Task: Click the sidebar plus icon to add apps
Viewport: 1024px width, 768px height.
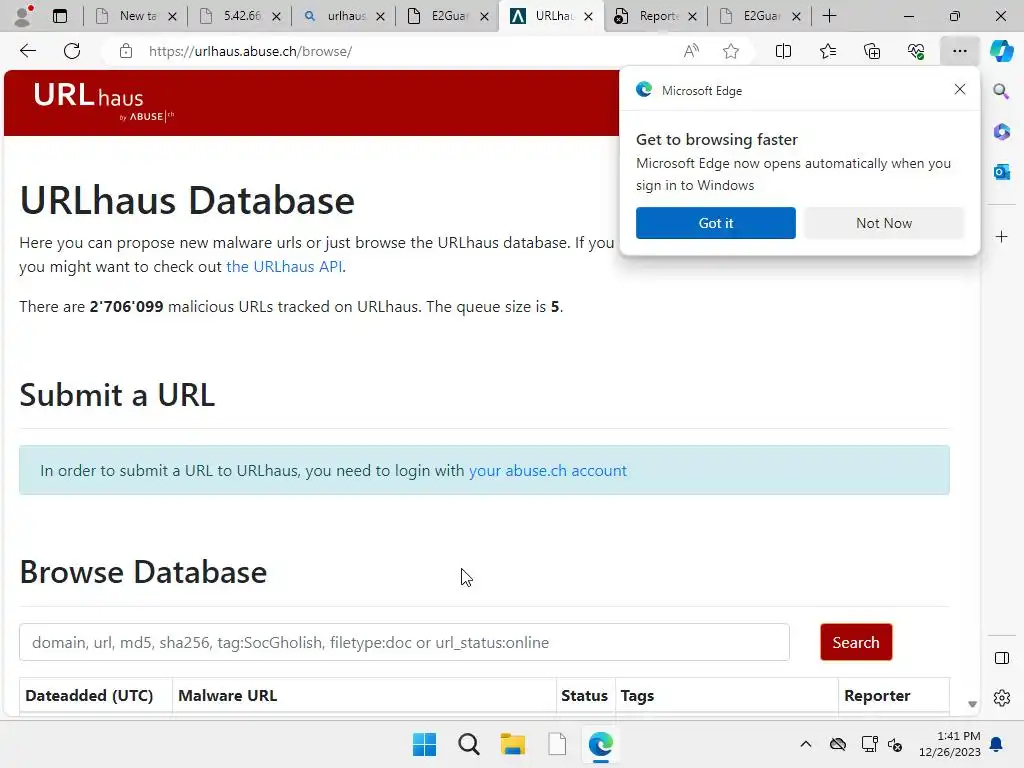Action: pos(1001,236)
